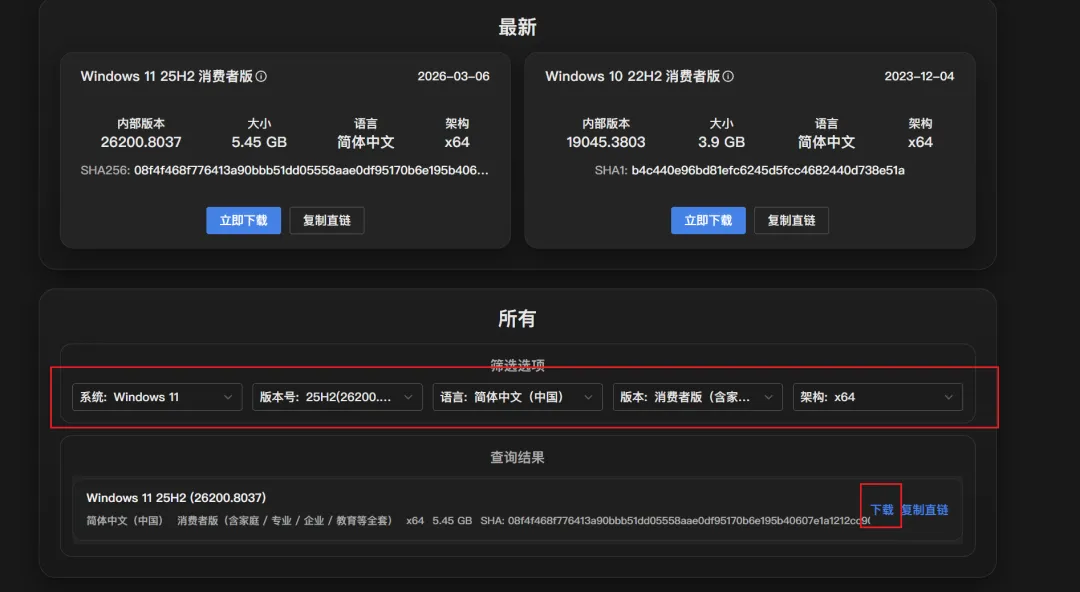
Task: Click the SHA hash in query result row
Action: 689,520
